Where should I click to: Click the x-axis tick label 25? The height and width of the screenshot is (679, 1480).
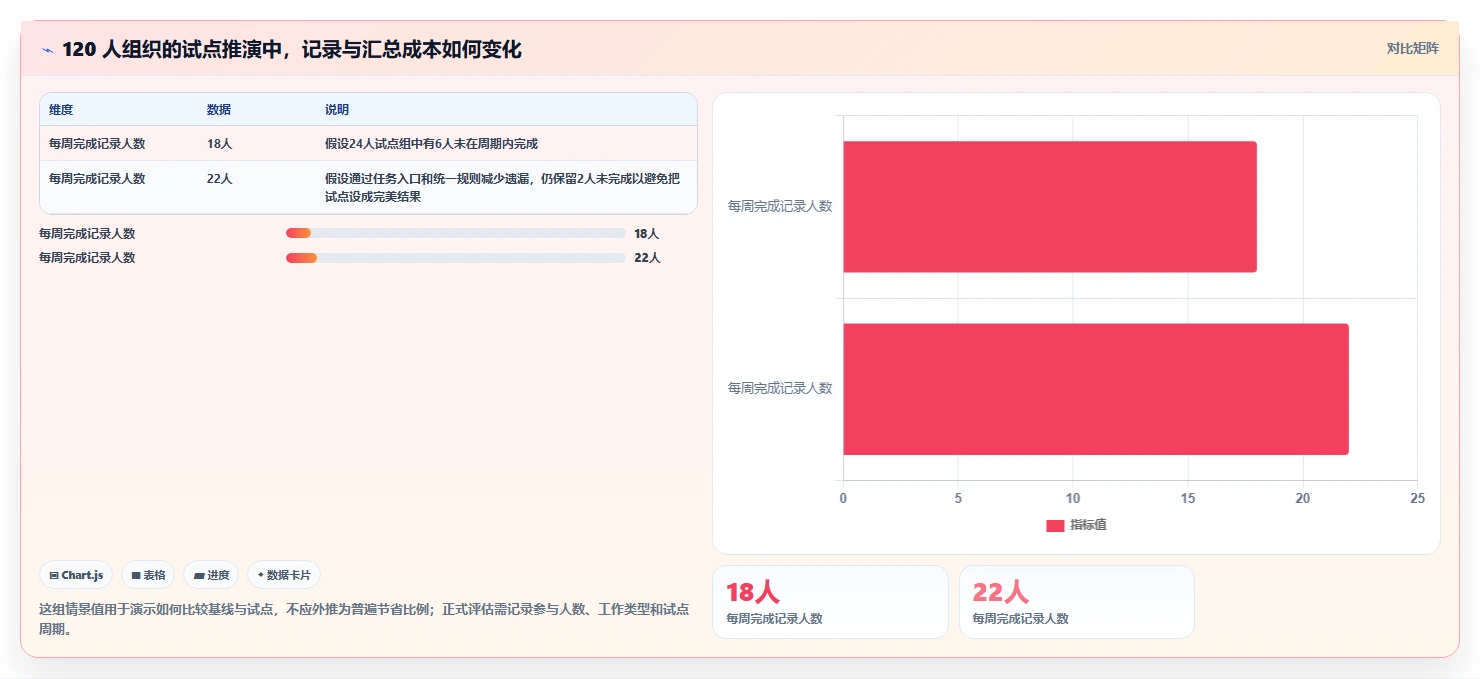coord(1417,498)
